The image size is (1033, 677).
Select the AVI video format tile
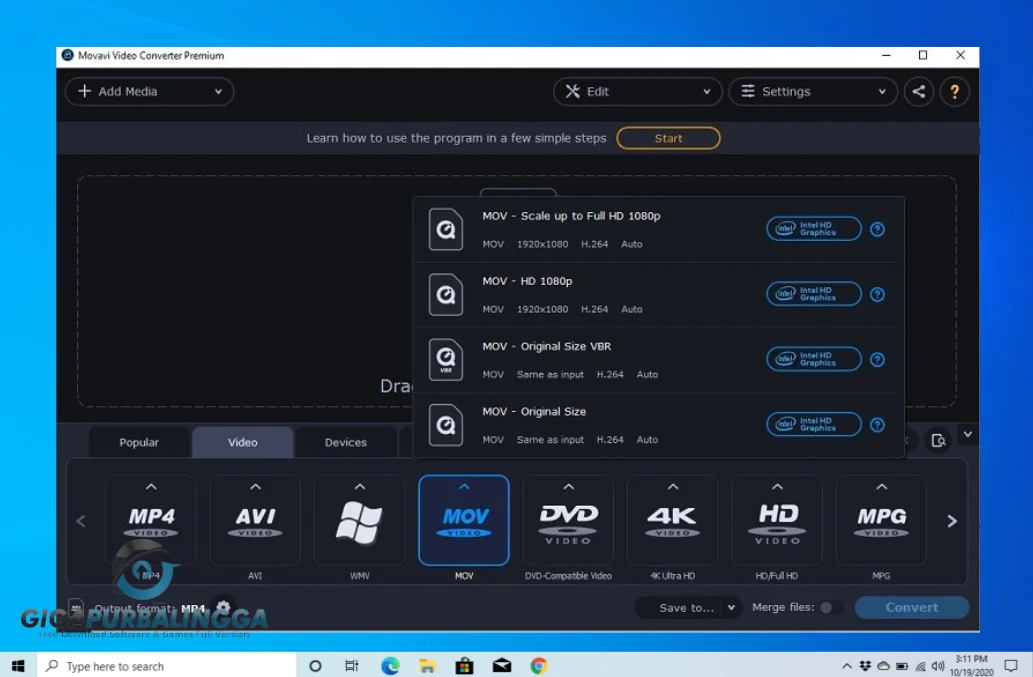pyautogui.click(x=255, y=520)
